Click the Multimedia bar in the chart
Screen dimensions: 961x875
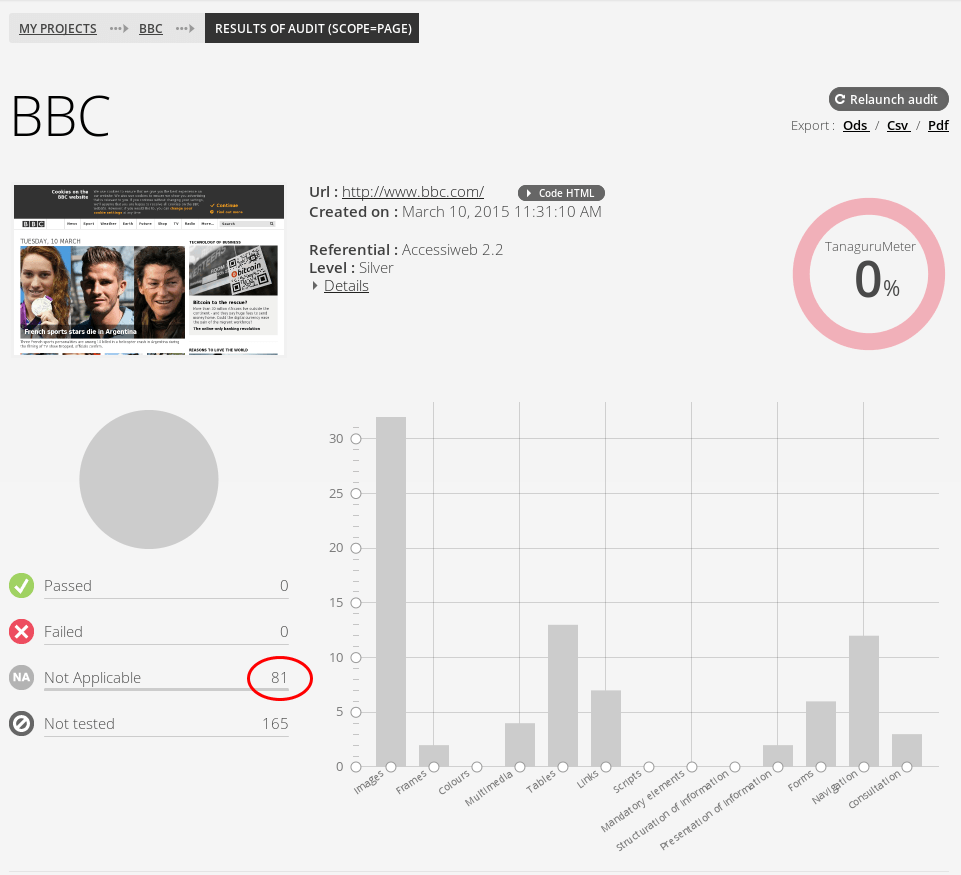pyautogui.click(x=520, y=744)
